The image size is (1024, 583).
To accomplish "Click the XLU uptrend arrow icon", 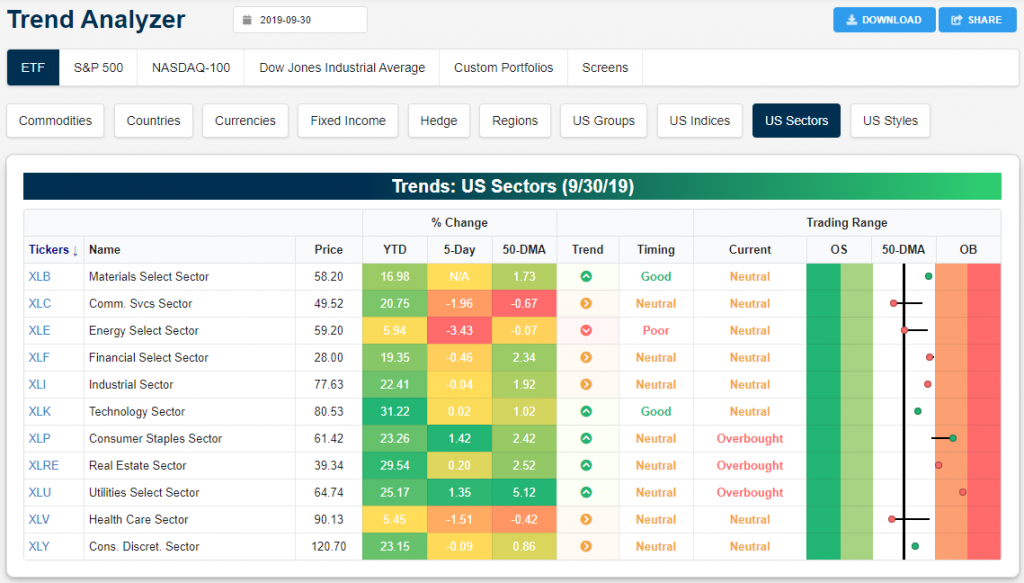I will [x=586, y=493].
